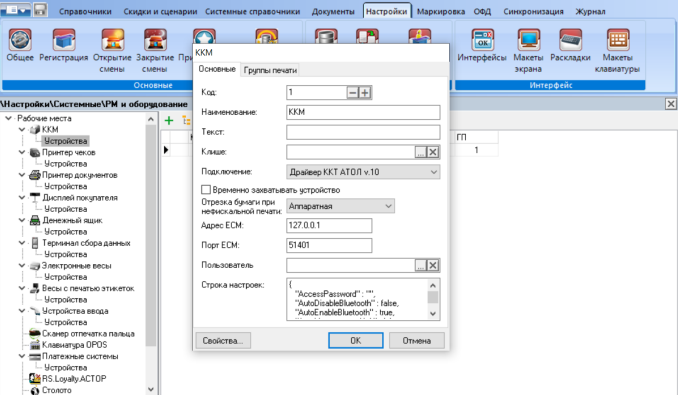The width and height of the screenshot is (679, 395).
Task: Click the Адрес ECM field
Action: [329, 226]
